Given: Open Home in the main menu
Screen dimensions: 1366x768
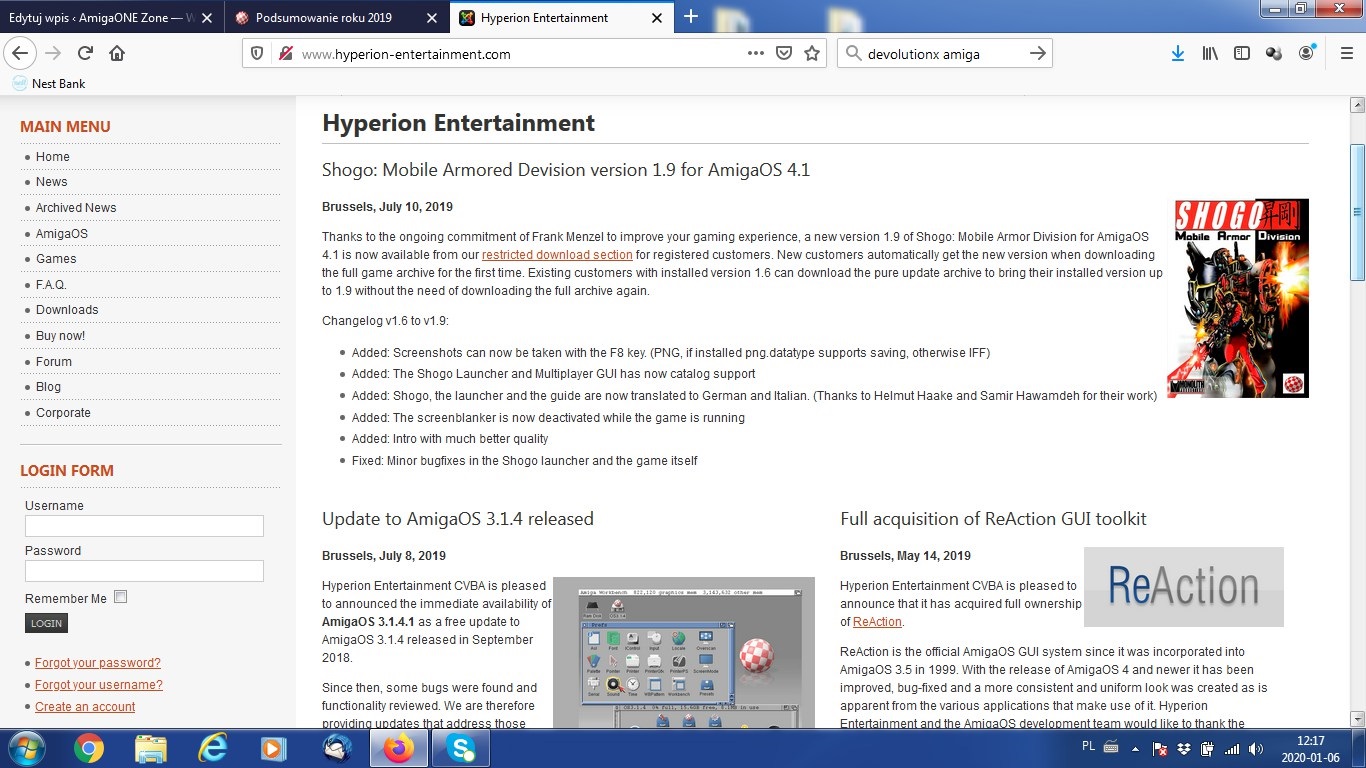Looking at the screenshot, I should 53,157.
